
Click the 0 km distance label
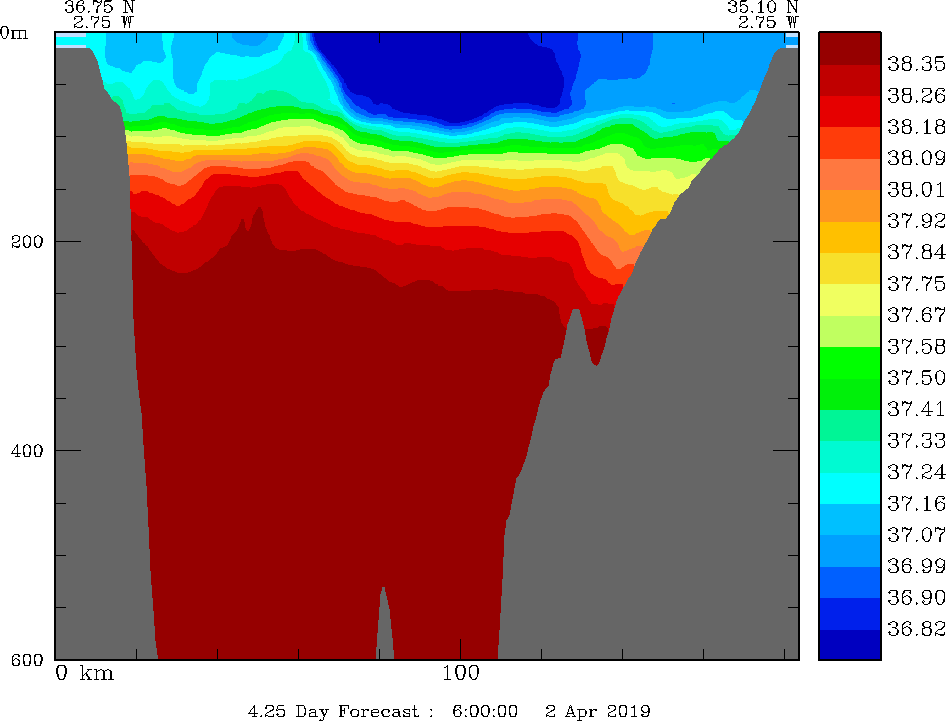click(x=84, y=673)
